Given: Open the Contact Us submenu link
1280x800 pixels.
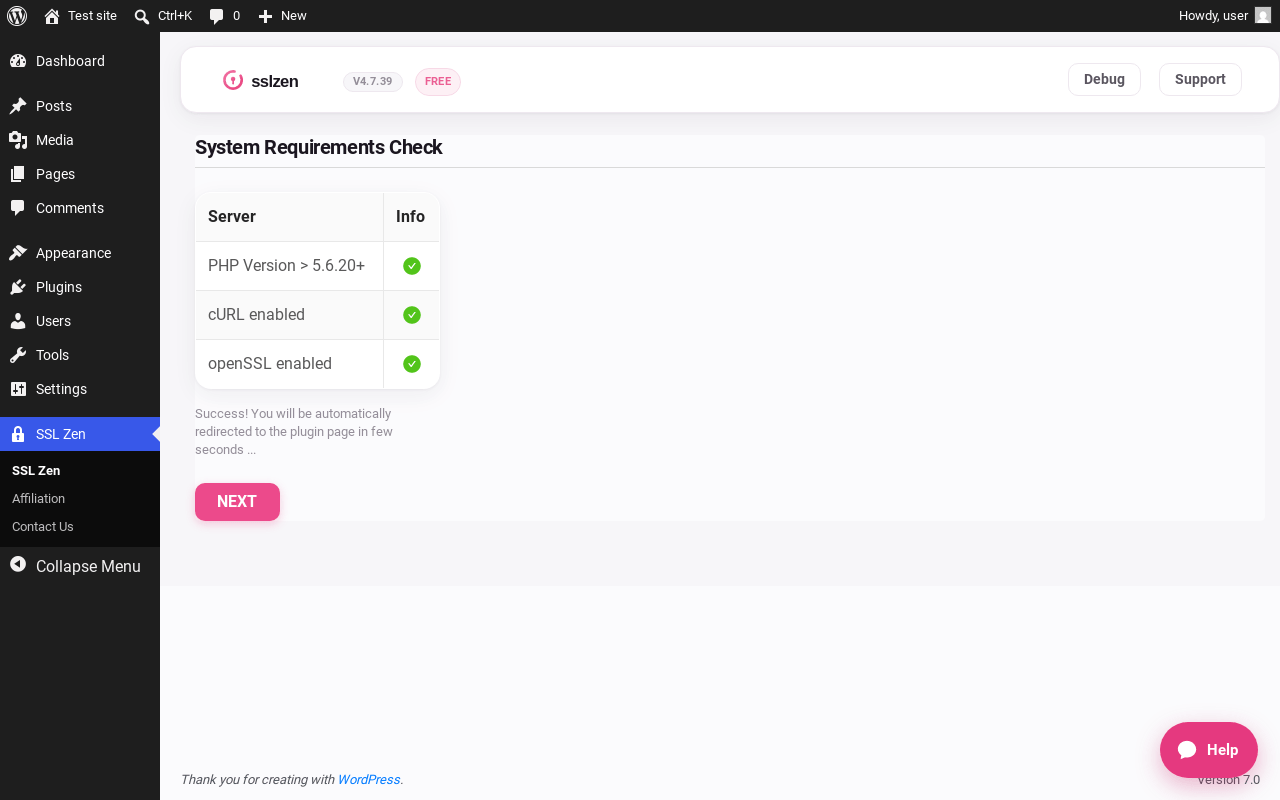Looking at the screenshot, I should (80, 526).
